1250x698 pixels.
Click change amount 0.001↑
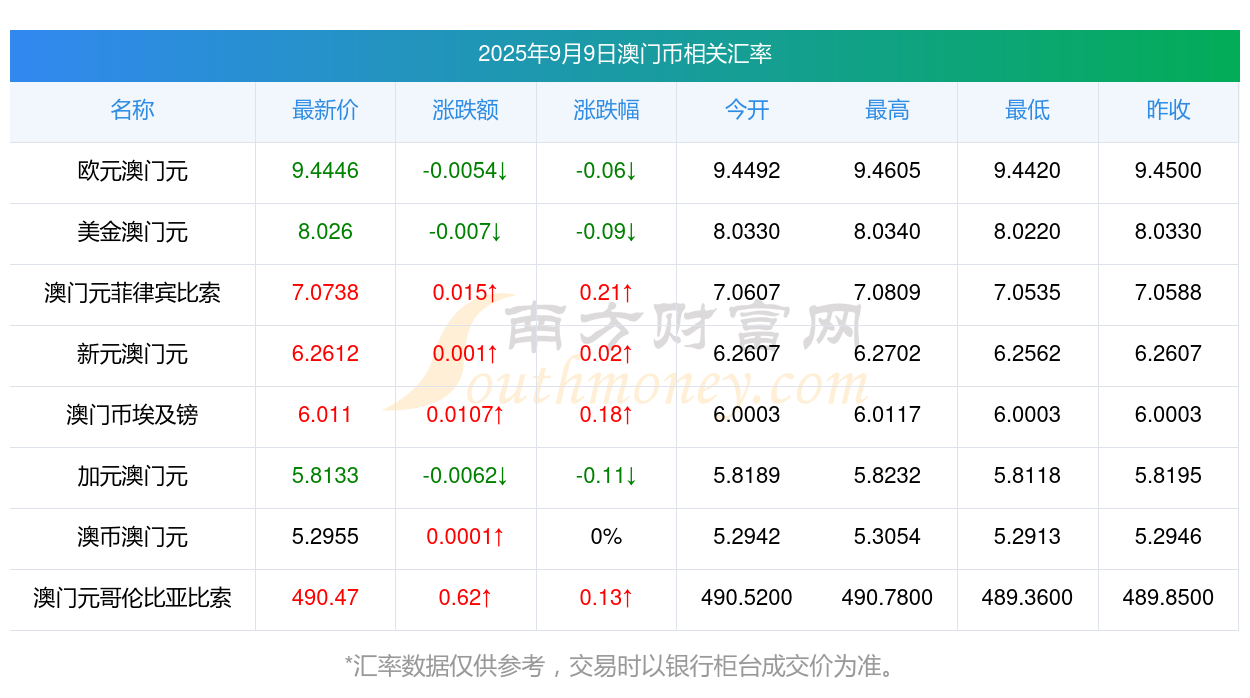[x=465, y=354]
